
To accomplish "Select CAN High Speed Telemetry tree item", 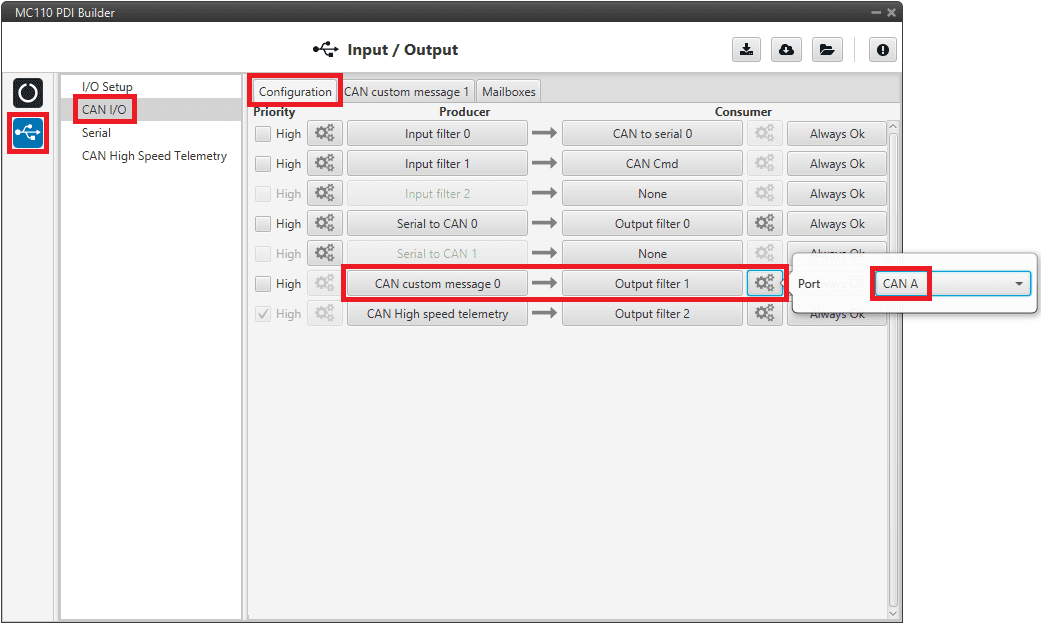I will click(x=154, y=156).
